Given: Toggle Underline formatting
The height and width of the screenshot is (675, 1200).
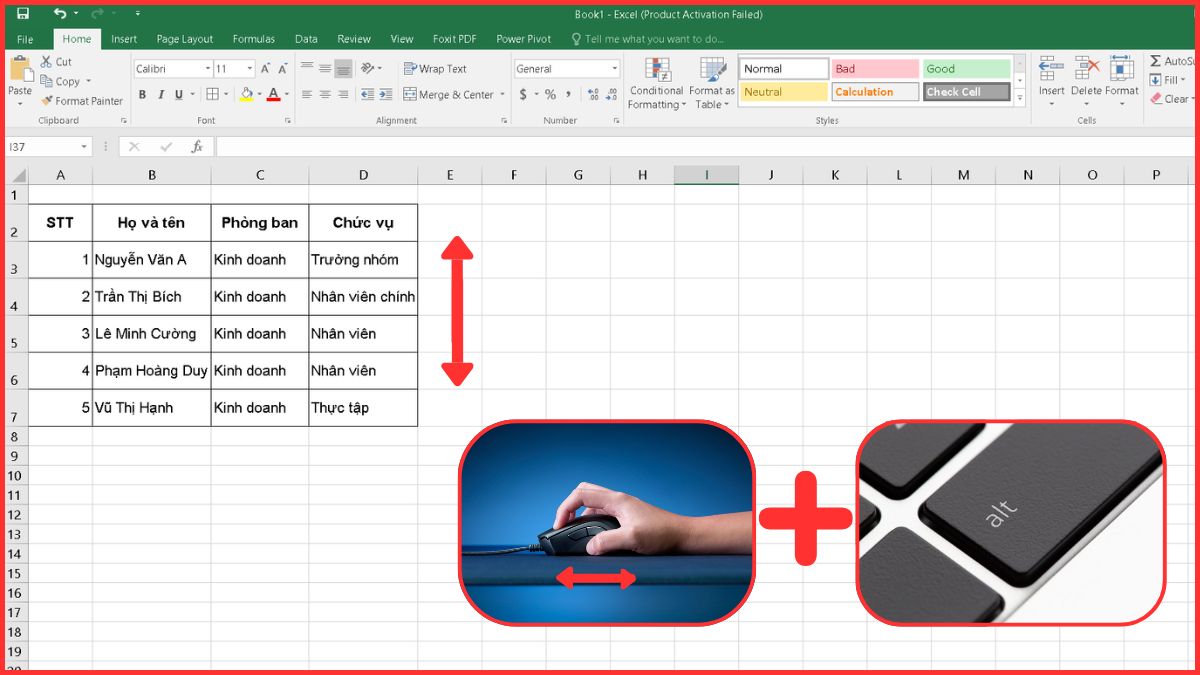Looking at the screenshot, I should (179, 95).
